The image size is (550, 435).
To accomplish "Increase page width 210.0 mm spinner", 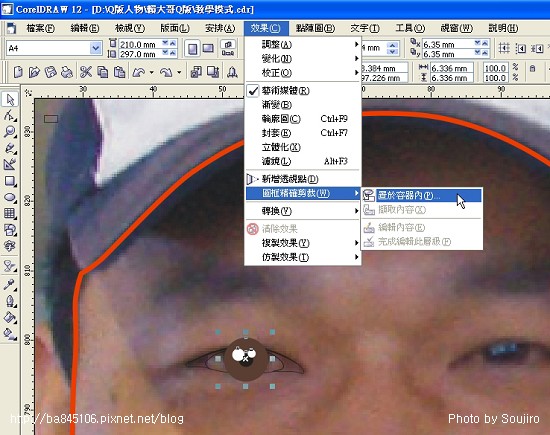I will tap(173, 43).
